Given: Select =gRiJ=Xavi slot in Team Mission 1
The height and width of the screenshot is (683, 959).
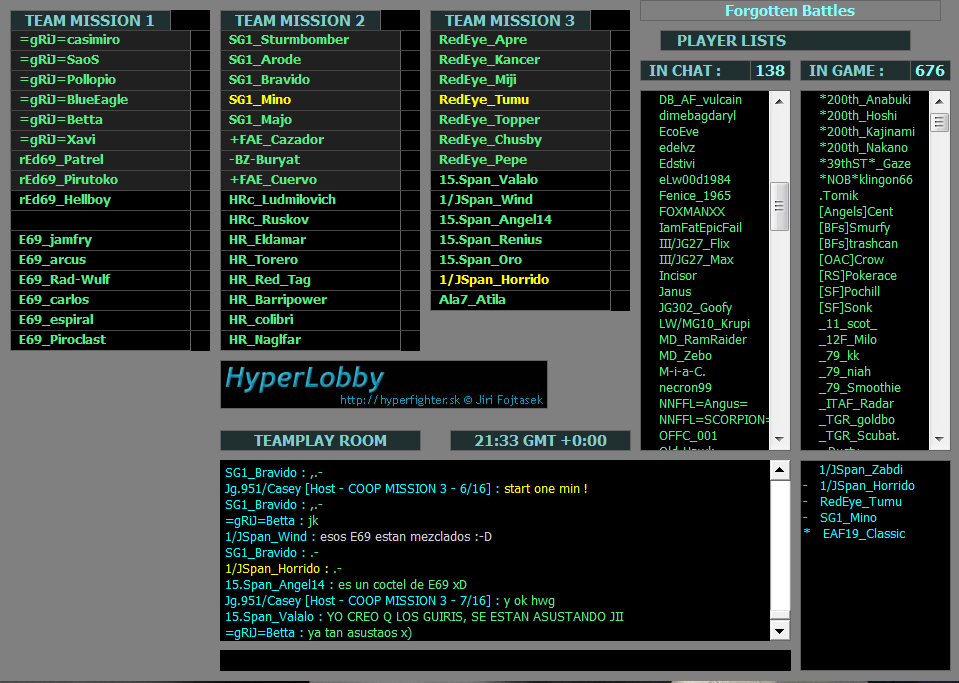Looking at the screenshot, I should (100, 139).
